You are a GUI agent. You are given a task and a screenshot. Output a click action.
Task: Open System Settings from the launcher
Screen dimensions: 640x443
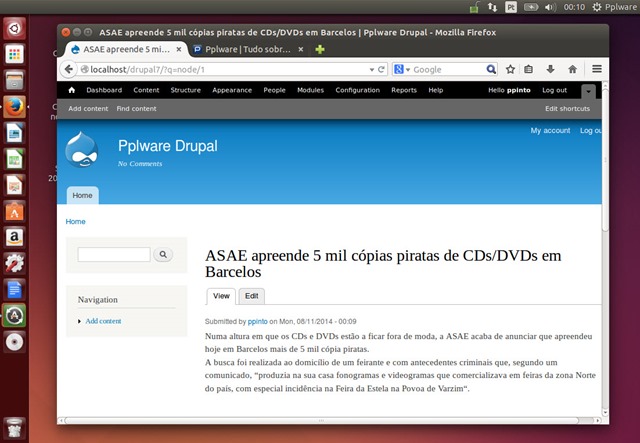15,263
